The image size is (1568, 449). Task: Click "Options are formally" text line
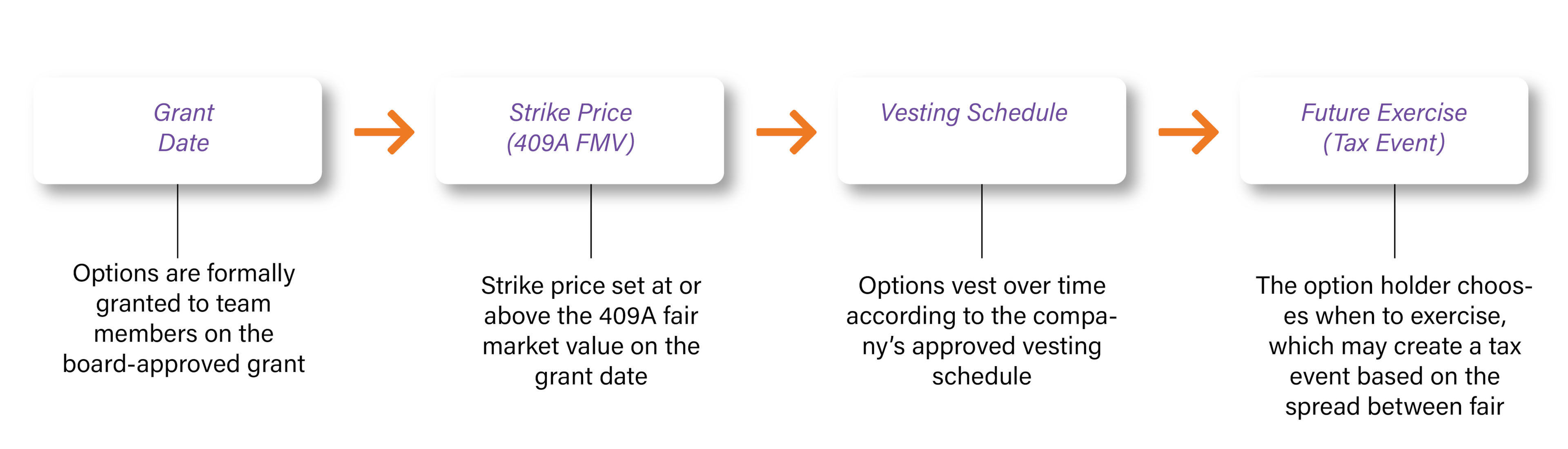[x=184, y=273]
